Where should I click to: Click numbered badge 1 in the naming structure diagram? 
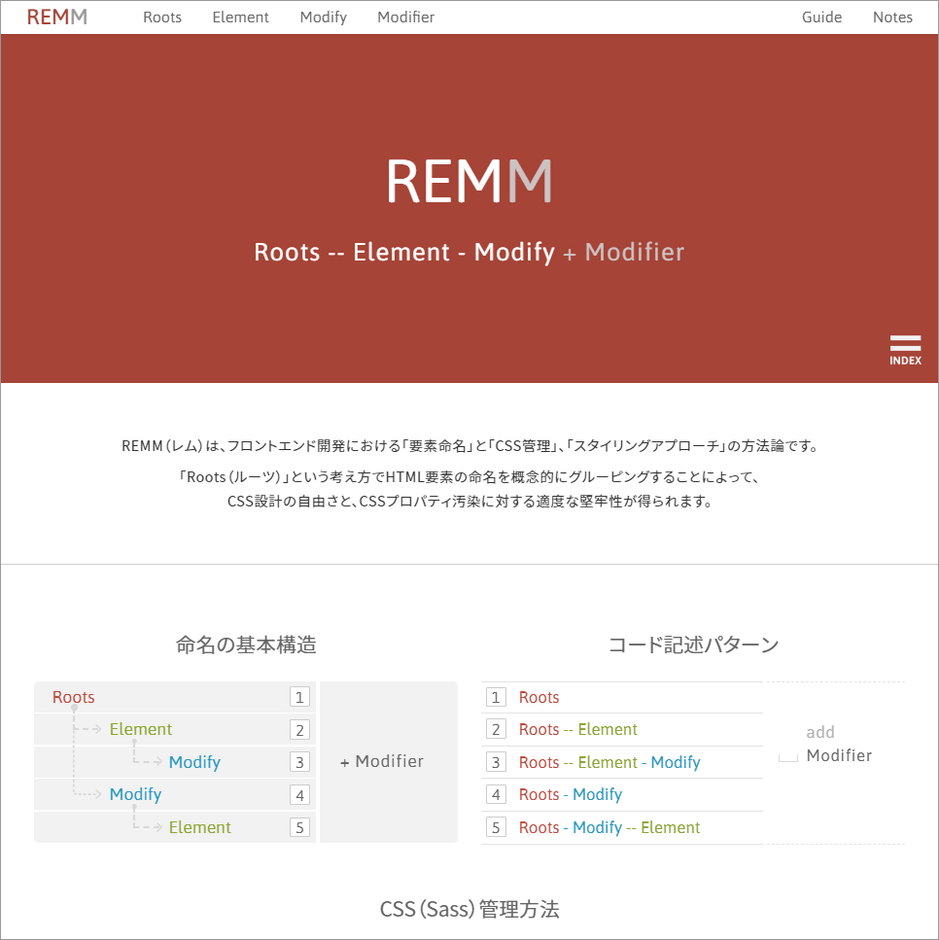pyautogui.click(x=299, y=697)
